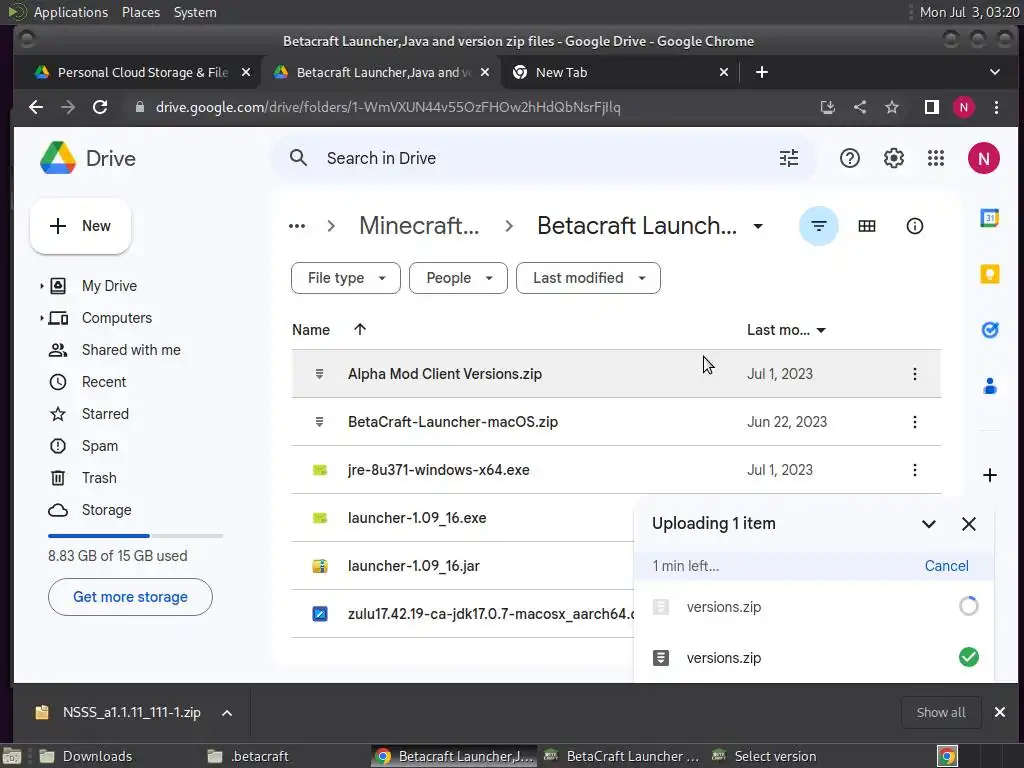The height and width of the screenshot is (768, 1024).
Task: Bookmark this page with star icon
Action: (x=891, y=107)
